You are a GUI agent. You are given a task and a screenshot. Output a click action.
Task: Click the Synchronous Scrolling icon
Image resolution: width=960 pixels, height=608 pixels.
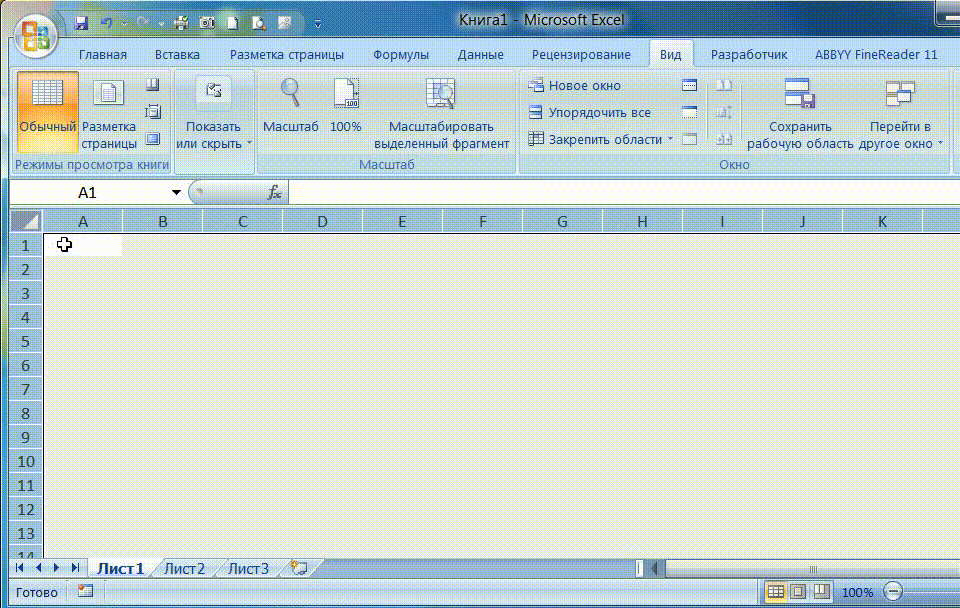[x=724, y=112]
